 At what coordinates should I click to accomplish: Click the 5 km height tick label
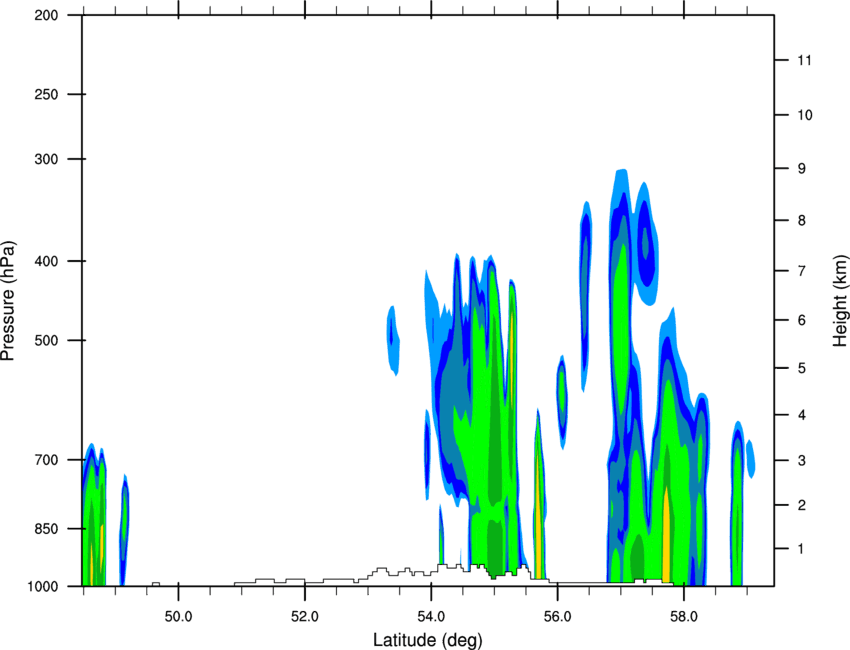802,369
